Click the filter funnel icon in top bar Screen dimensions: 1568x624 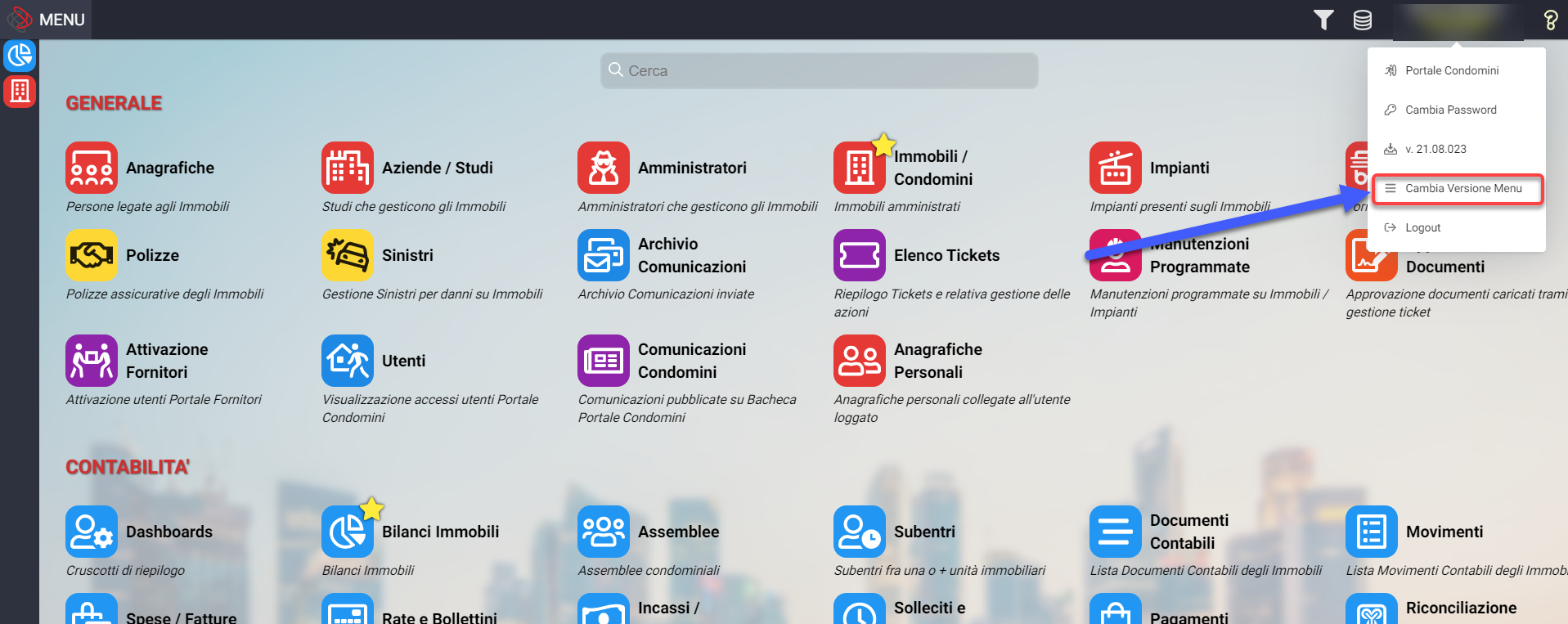1323,20
